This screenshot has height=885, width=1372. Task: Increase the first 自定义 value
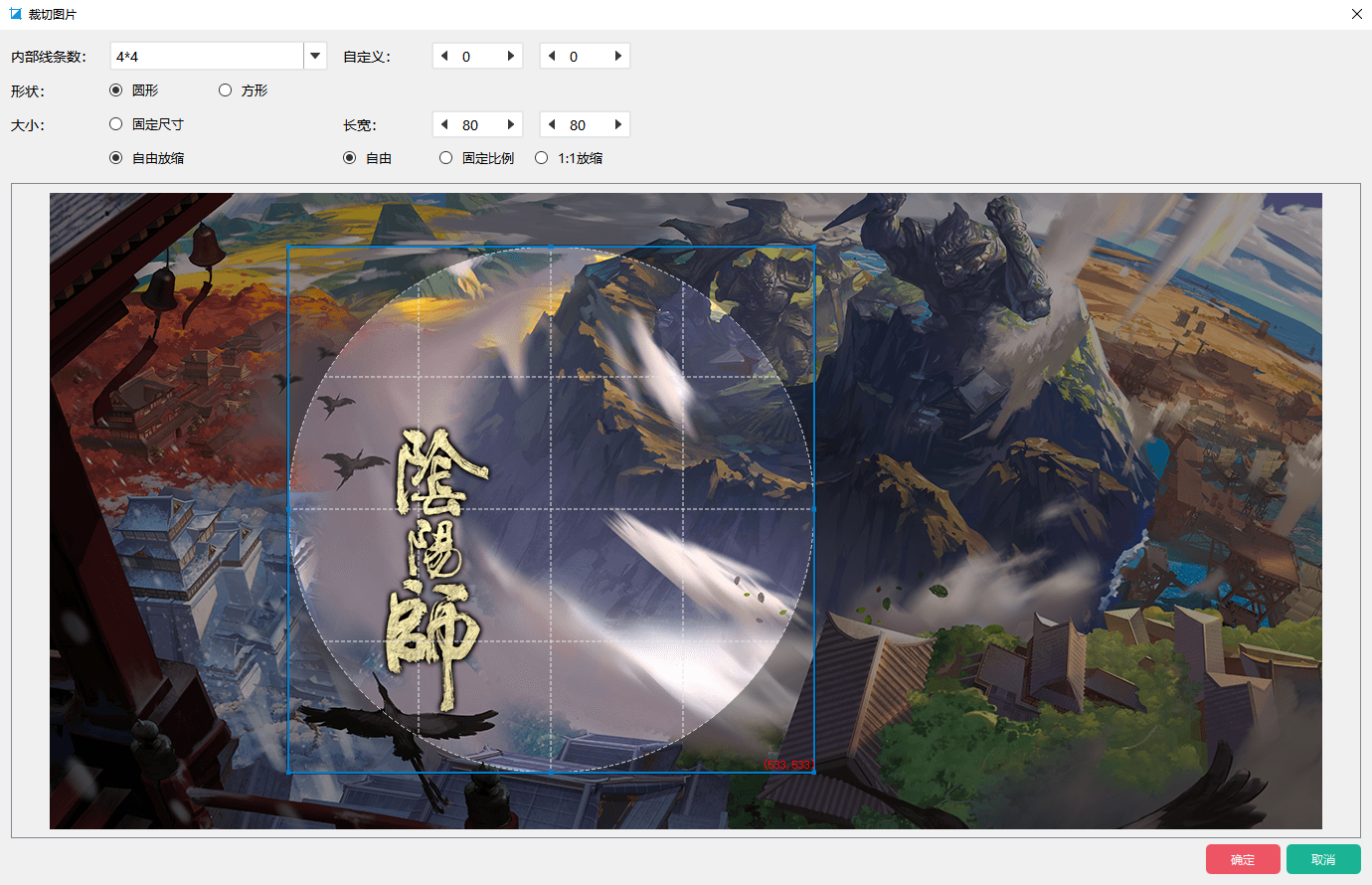511,56
